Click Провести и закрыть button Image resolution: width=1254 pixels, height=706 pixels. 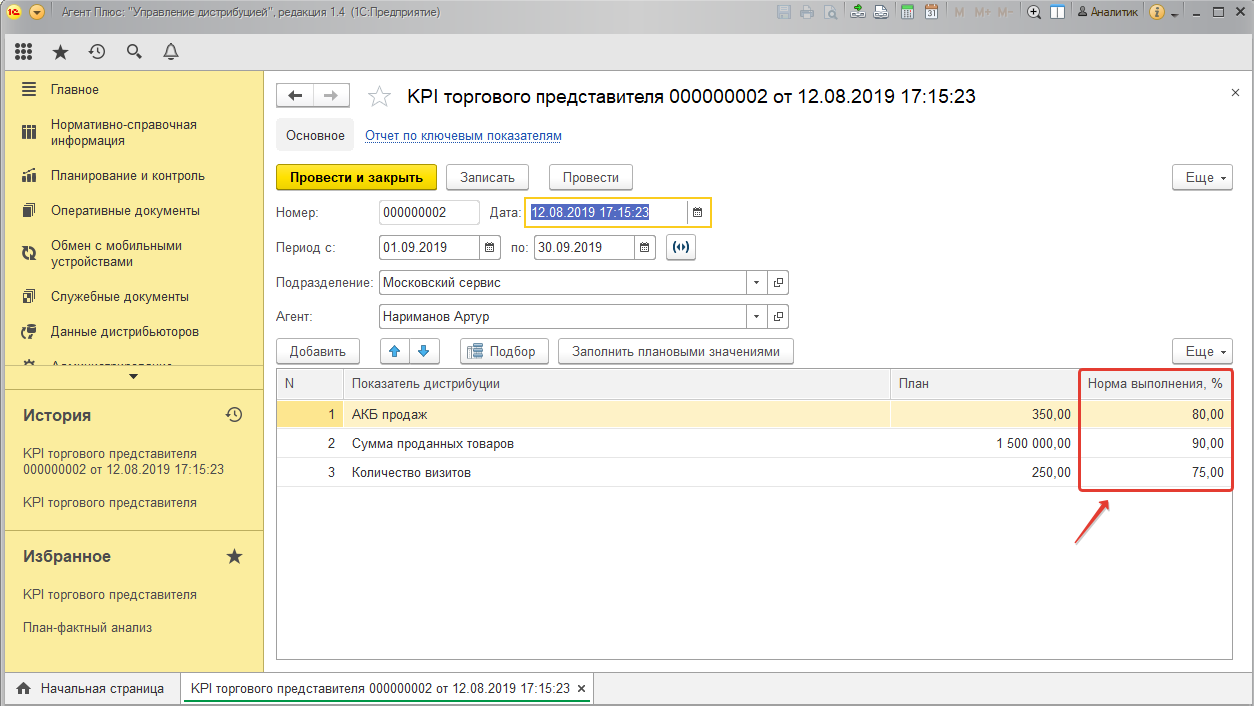pyautogui.click(x=357, y=177)
